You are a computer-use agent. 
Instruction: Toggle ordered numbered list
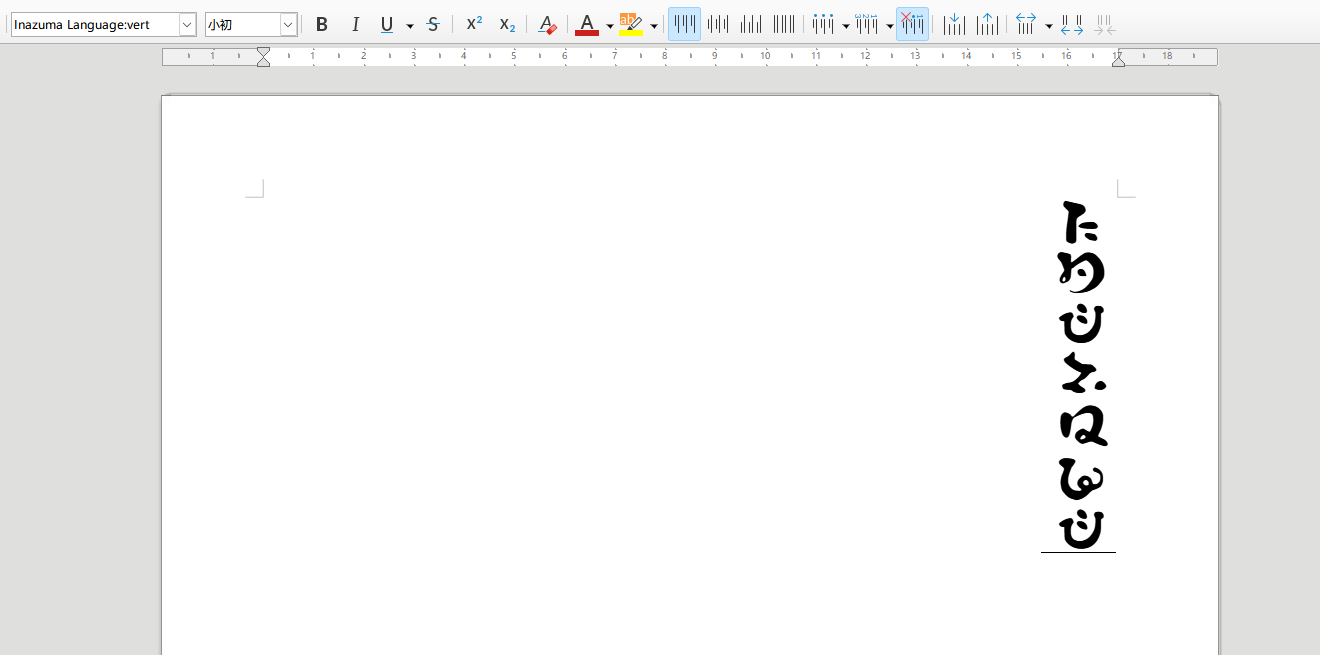(867, 24)
